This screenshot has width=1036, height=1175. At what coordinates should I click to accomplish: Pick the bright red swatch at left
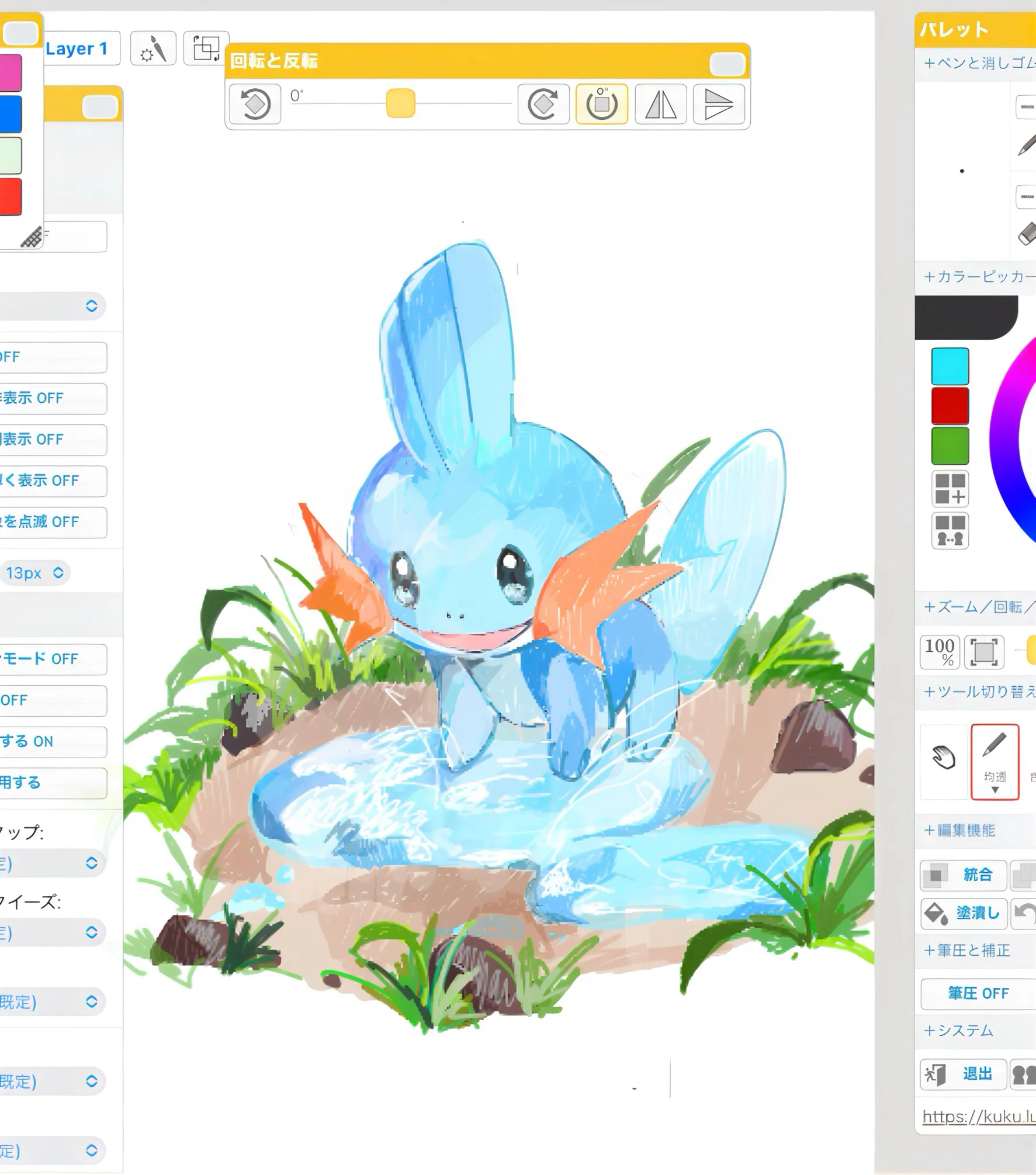(x=11, y=197)
